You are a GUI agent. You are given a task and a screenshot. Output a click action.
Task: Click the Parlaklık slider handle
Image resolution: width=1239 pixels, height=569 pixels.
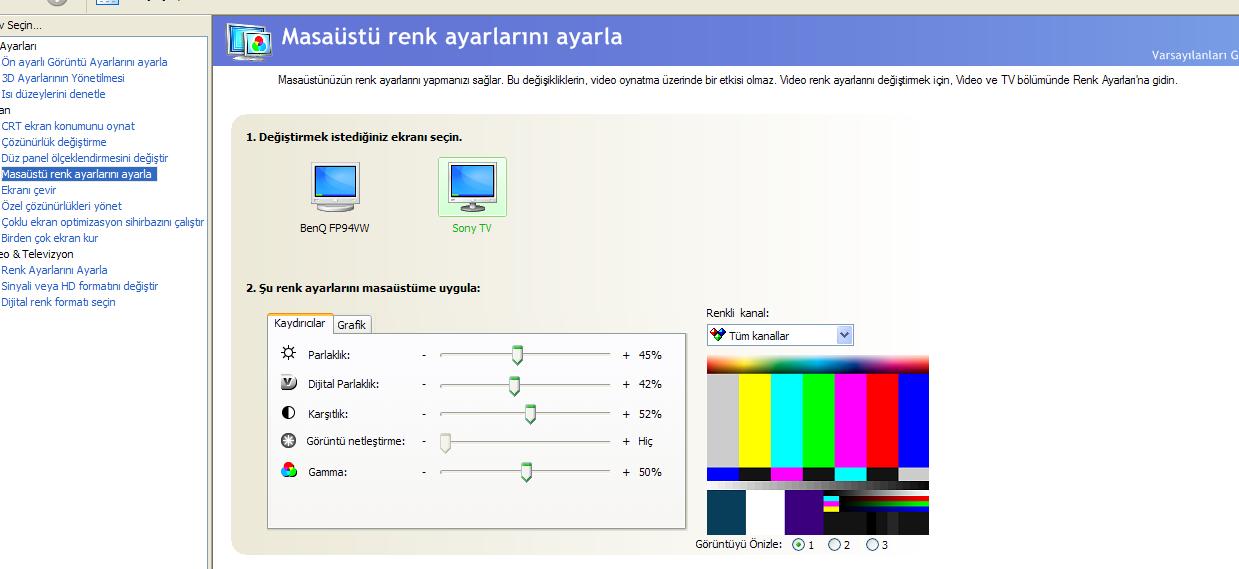(517, 355)
